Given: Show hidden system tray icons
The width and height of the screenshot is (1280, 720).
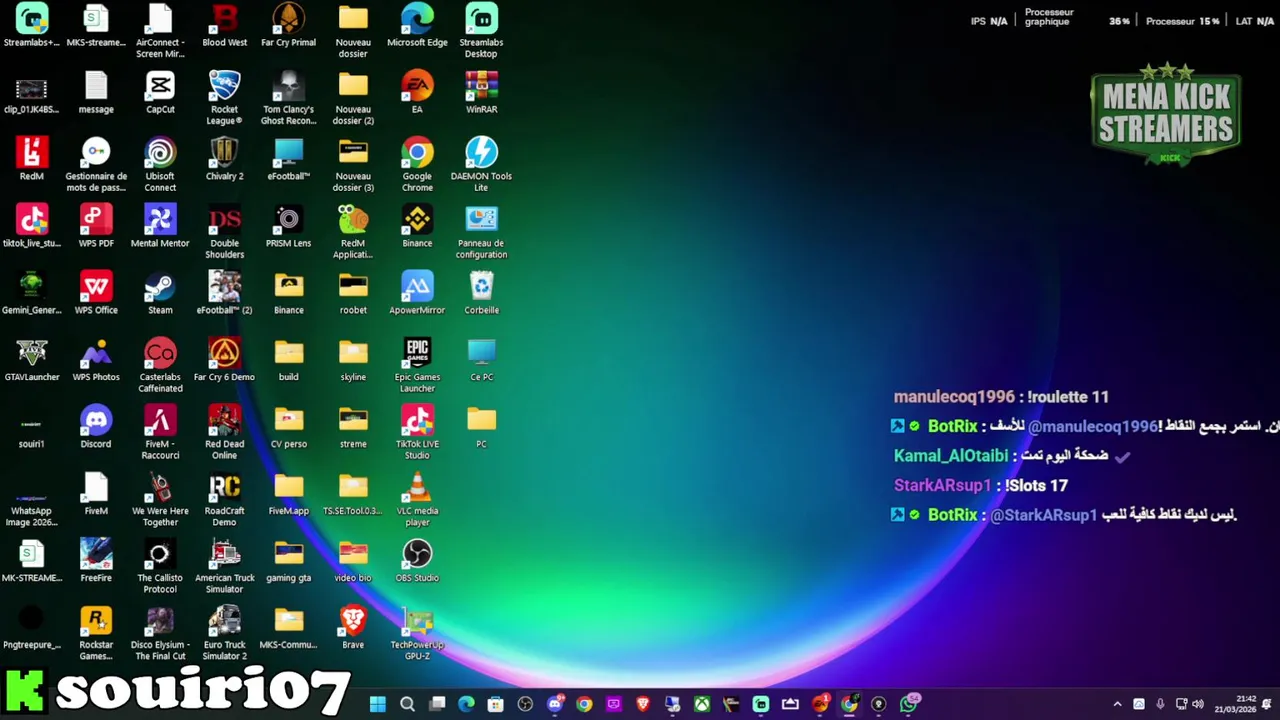Looking at the screenshot, I should [x=1117, y=704].
